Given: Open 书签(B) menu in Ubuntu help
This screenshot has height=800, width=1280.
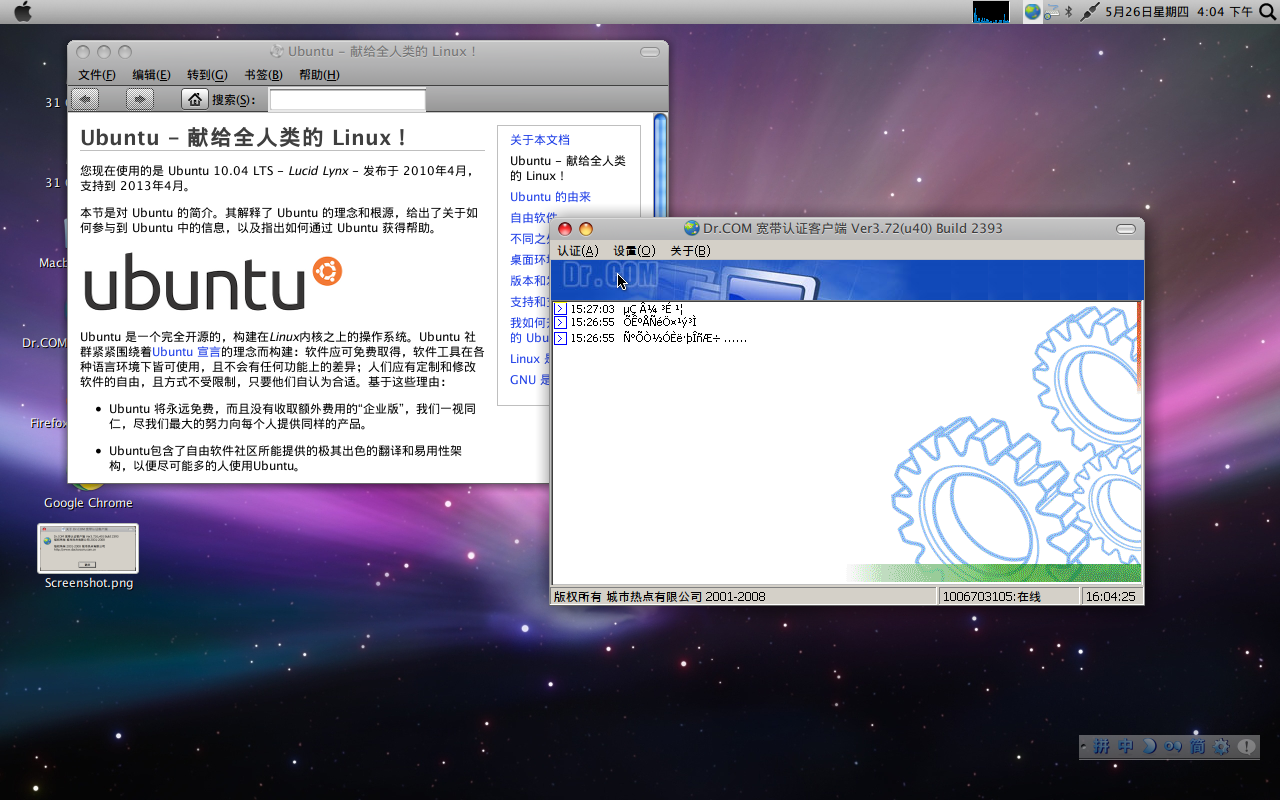Looking at the screenshot, I should click(x=263, y=75).
